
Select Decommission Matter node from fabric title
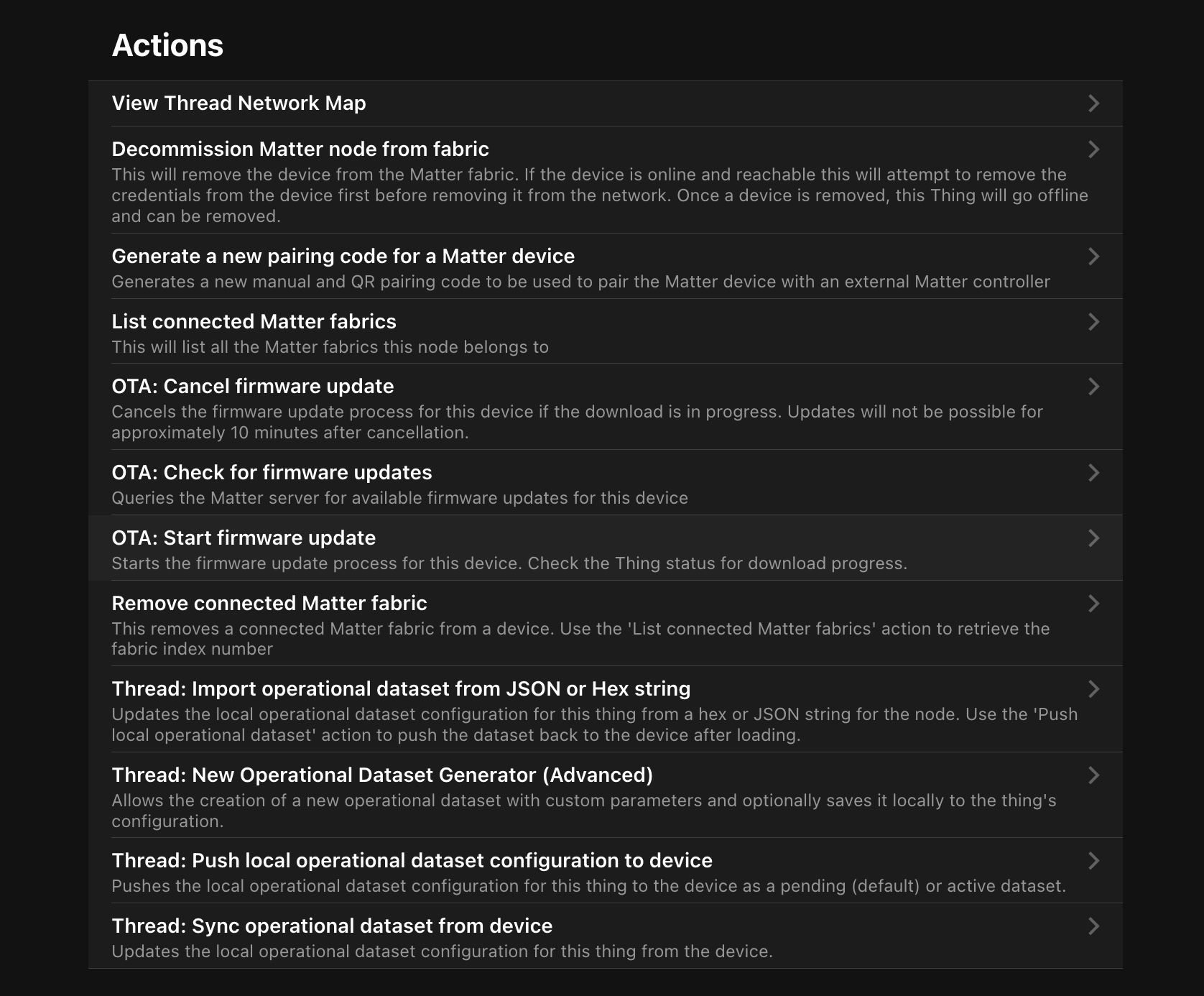coord(300,149)
